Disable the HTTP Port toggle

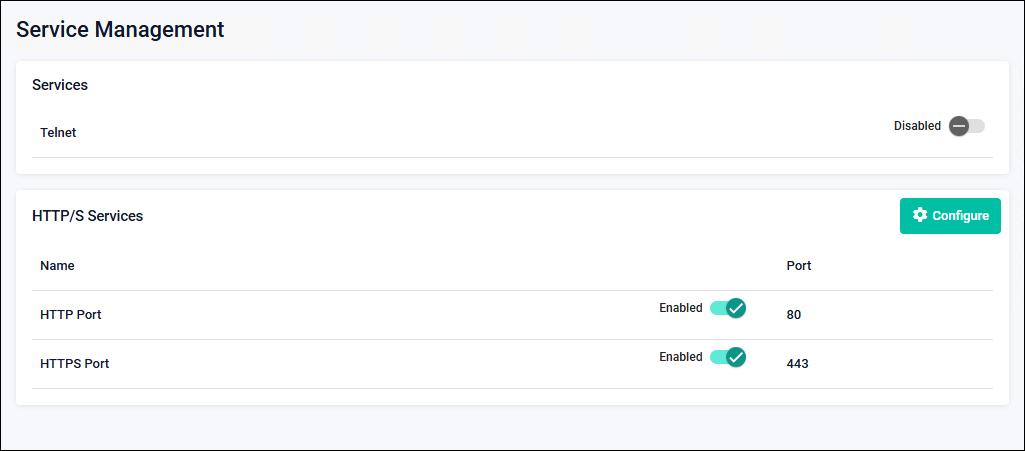pyautogui.click(x=728, y=308)
